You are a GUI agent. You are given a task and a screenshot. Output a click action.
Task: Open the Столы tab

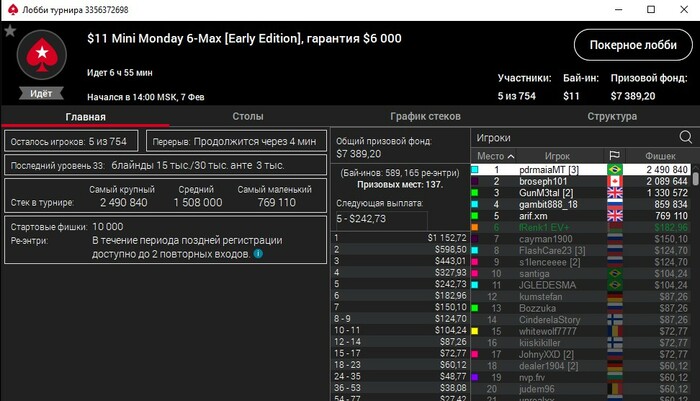pos(248,116)
